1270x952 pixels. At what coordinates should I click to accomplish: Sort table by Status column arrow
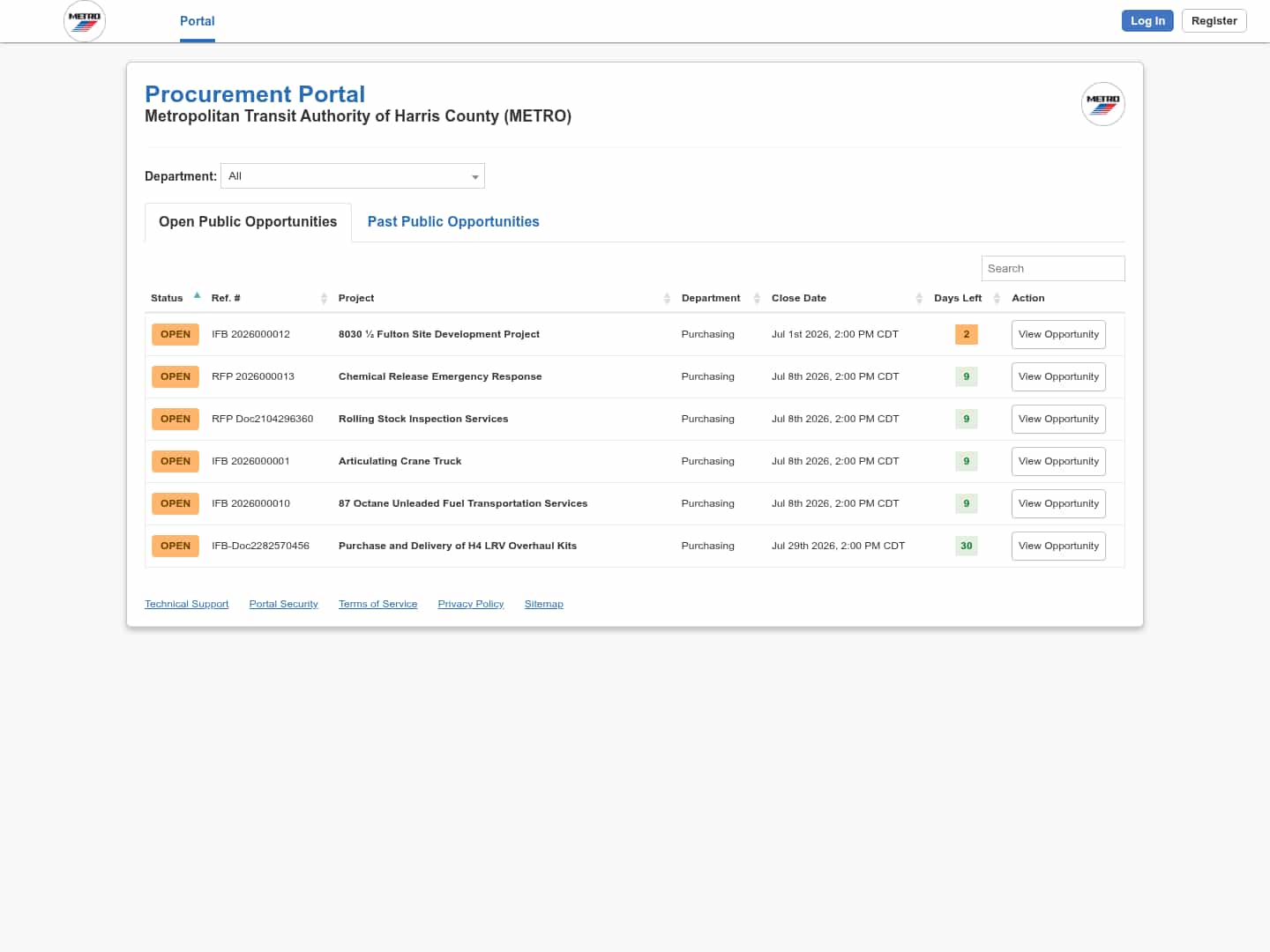197,296
